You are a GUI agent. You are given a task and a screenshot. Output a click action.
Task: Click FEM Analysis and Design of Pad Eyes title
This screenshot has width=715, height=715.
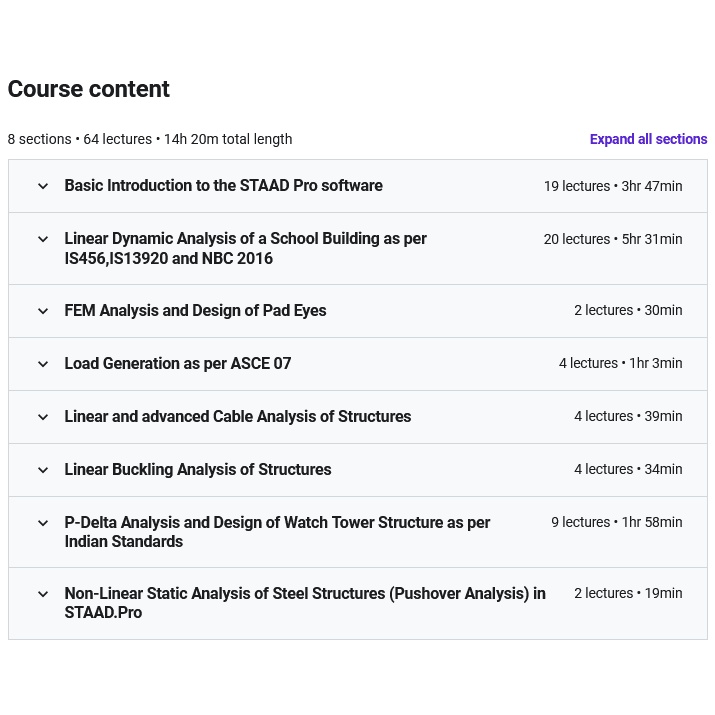195,311
